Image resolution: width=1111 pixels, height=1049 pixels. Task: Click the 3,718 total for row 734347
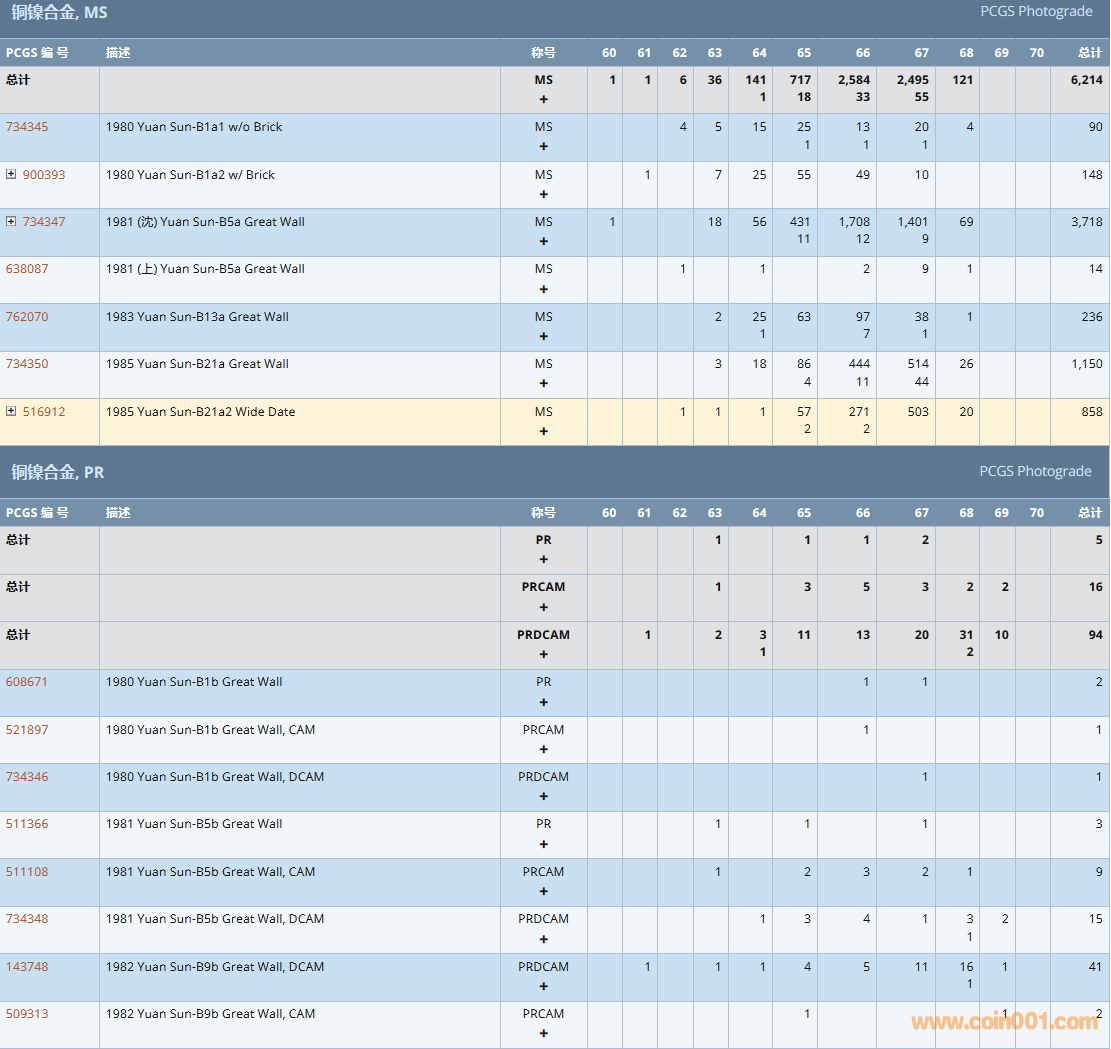click(1086, 222)
